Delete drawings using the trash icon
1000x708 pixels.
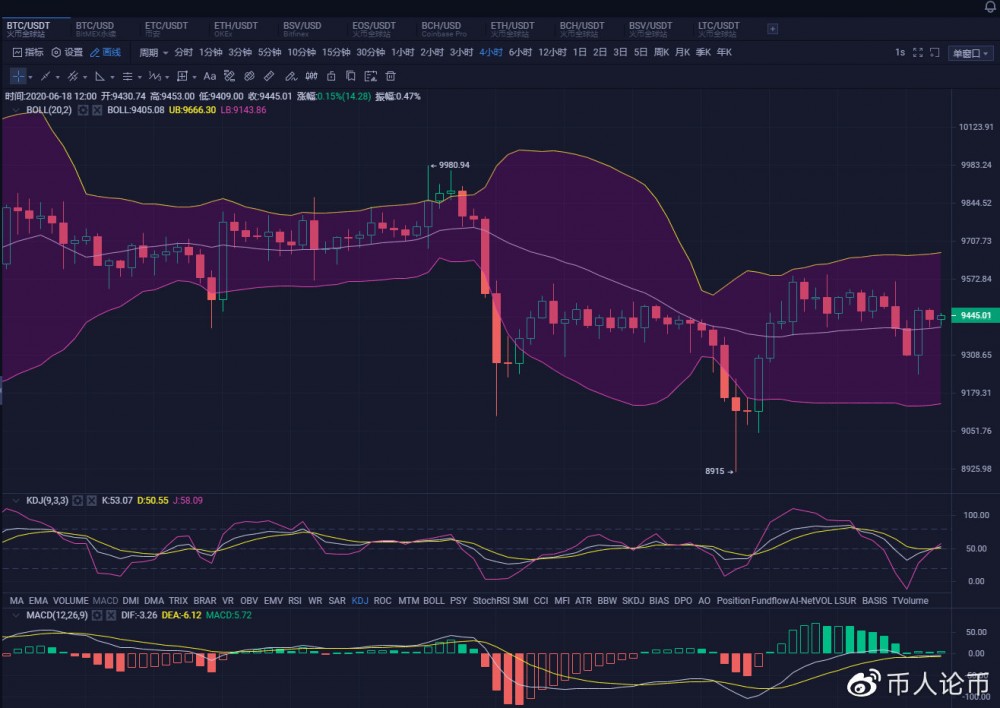[390, 76]
